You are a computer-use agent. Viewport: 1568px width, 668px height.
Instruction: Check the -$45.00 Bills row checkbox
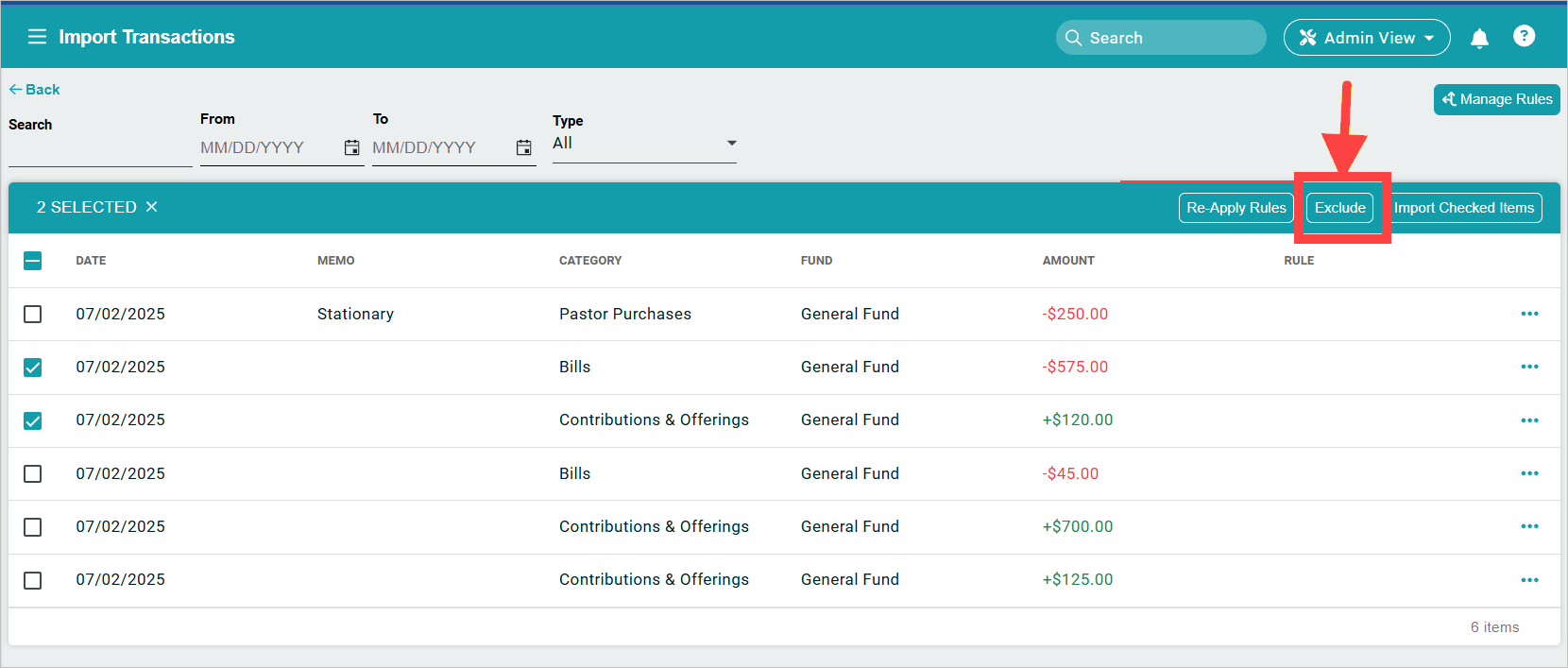[33, 473]
